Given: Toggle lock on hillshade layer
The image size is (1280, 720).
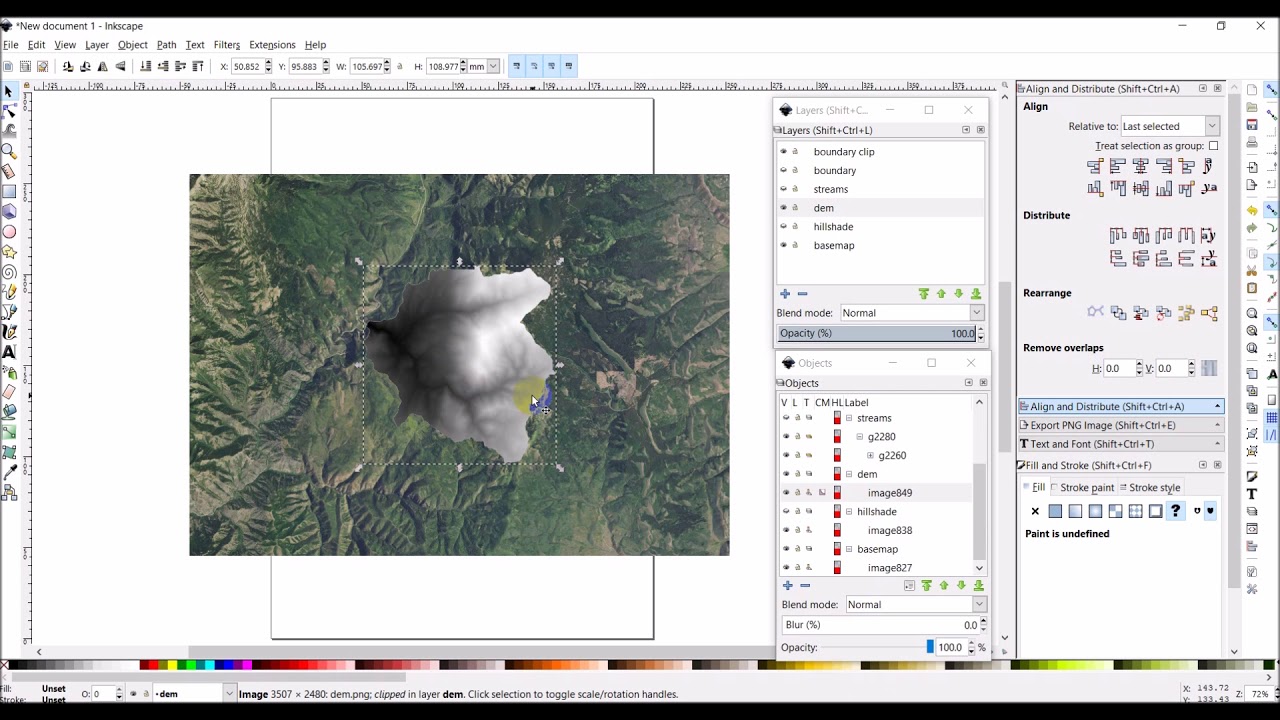Looking at the screenshot, I should click(796, 227).
